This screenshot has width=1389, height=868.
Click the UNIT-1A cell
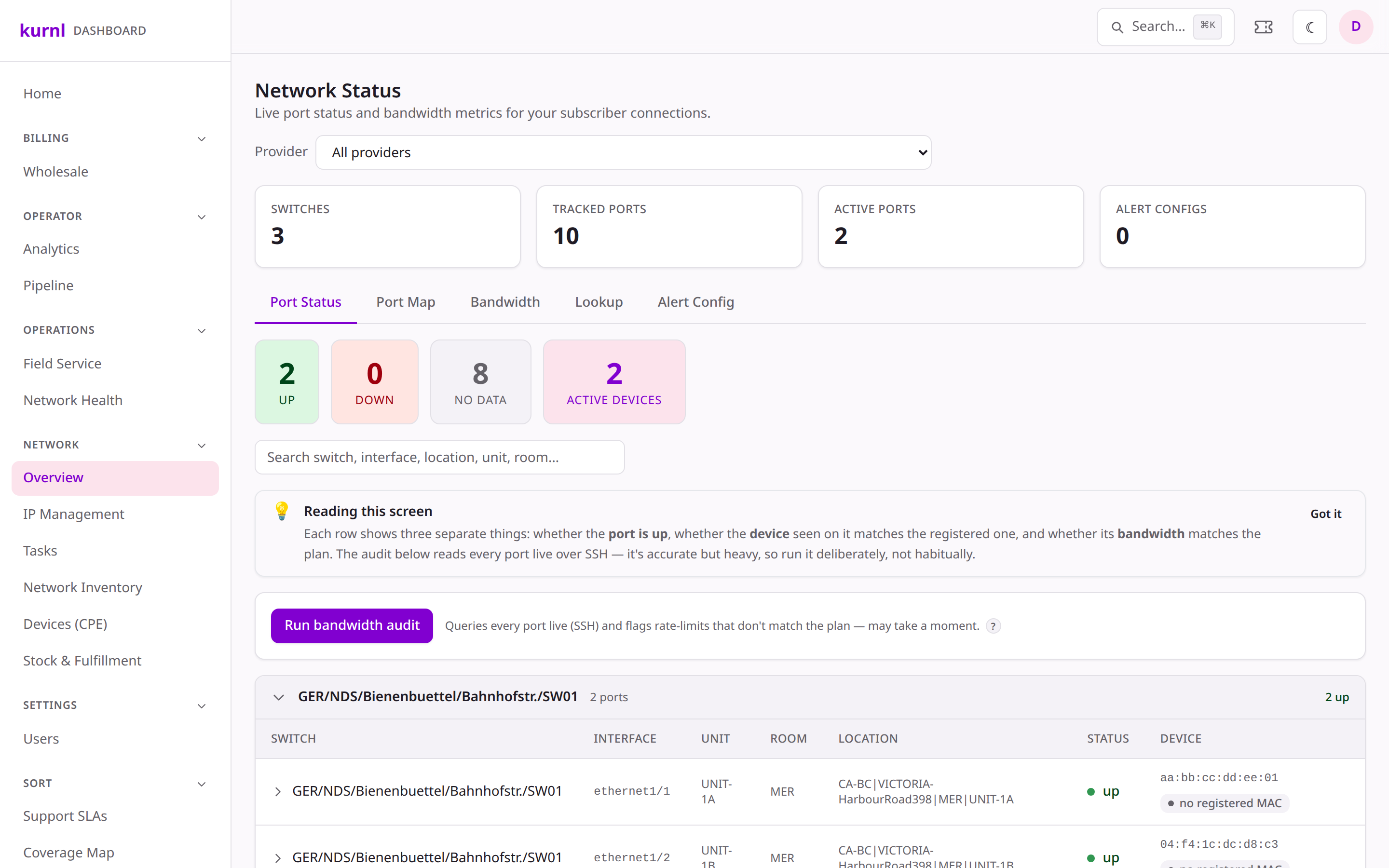716,792
